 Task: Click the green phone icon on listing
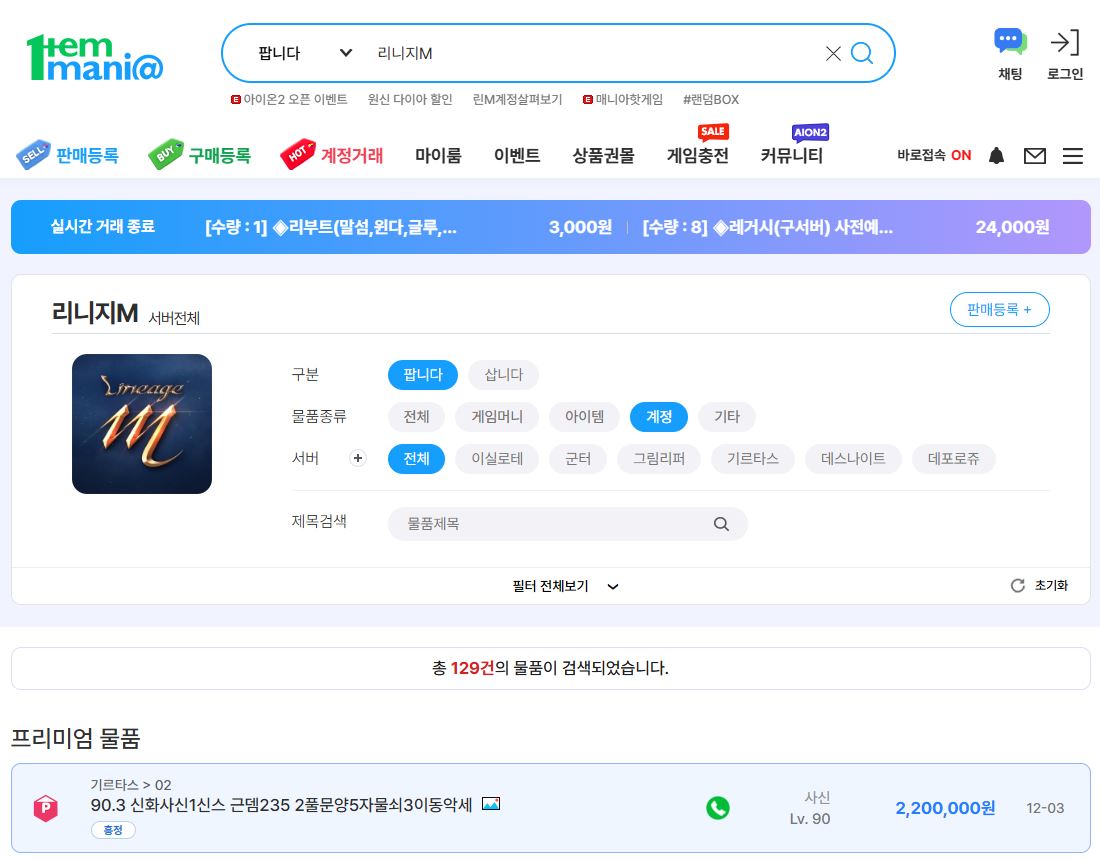718,808
